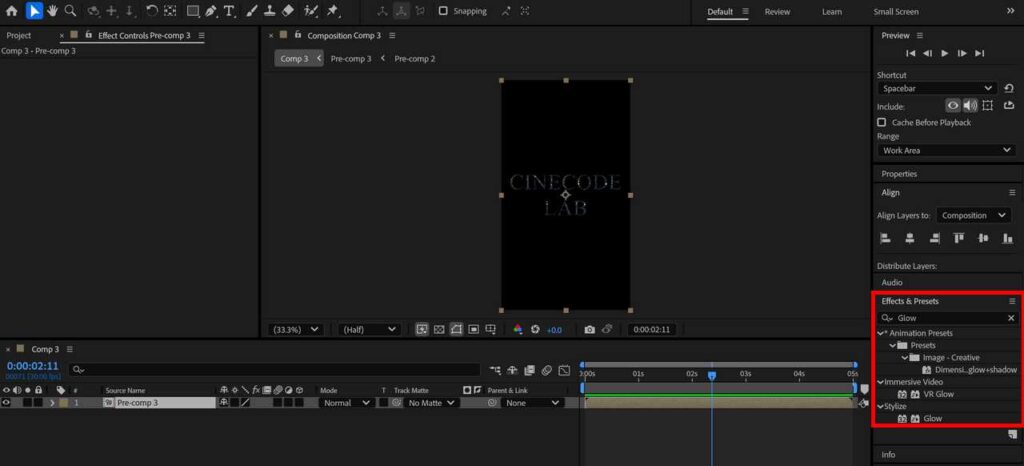Select the Type tool
The height and width of the screenshot is (466, 1024).
(x=229, y=11)
